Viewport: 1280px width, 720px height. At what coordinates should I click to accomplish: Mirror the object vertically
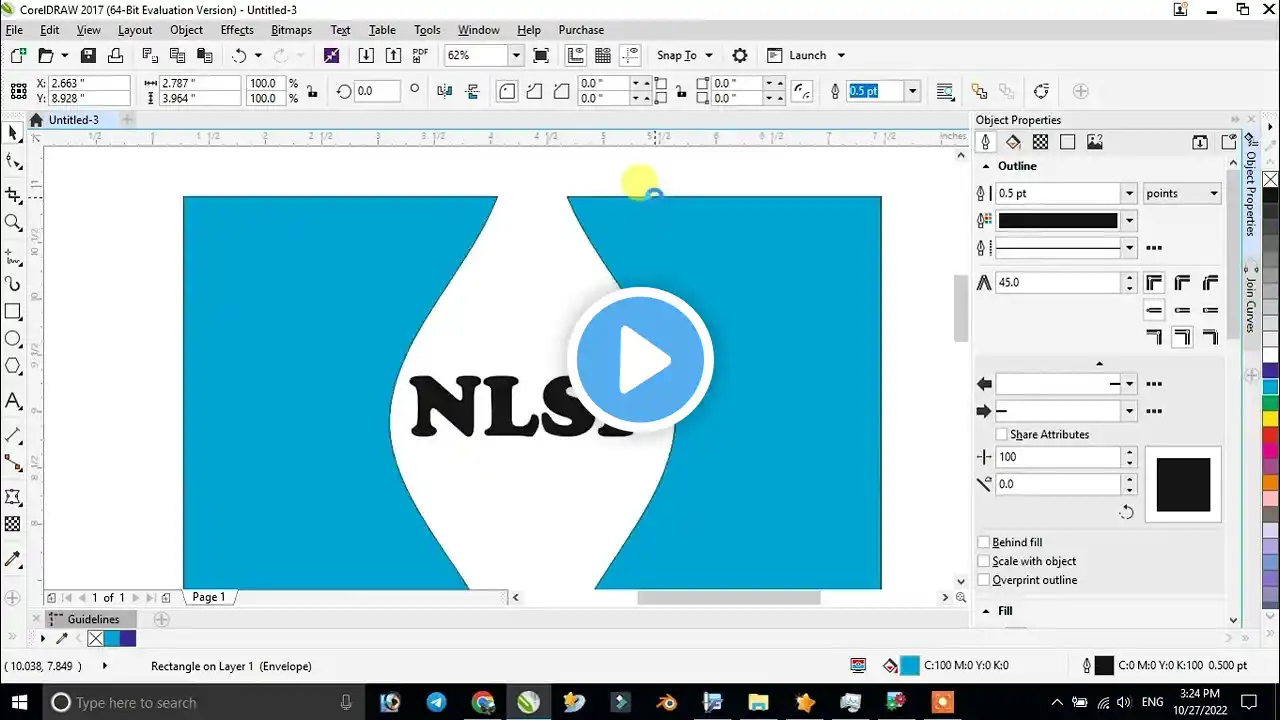[472, 91]
